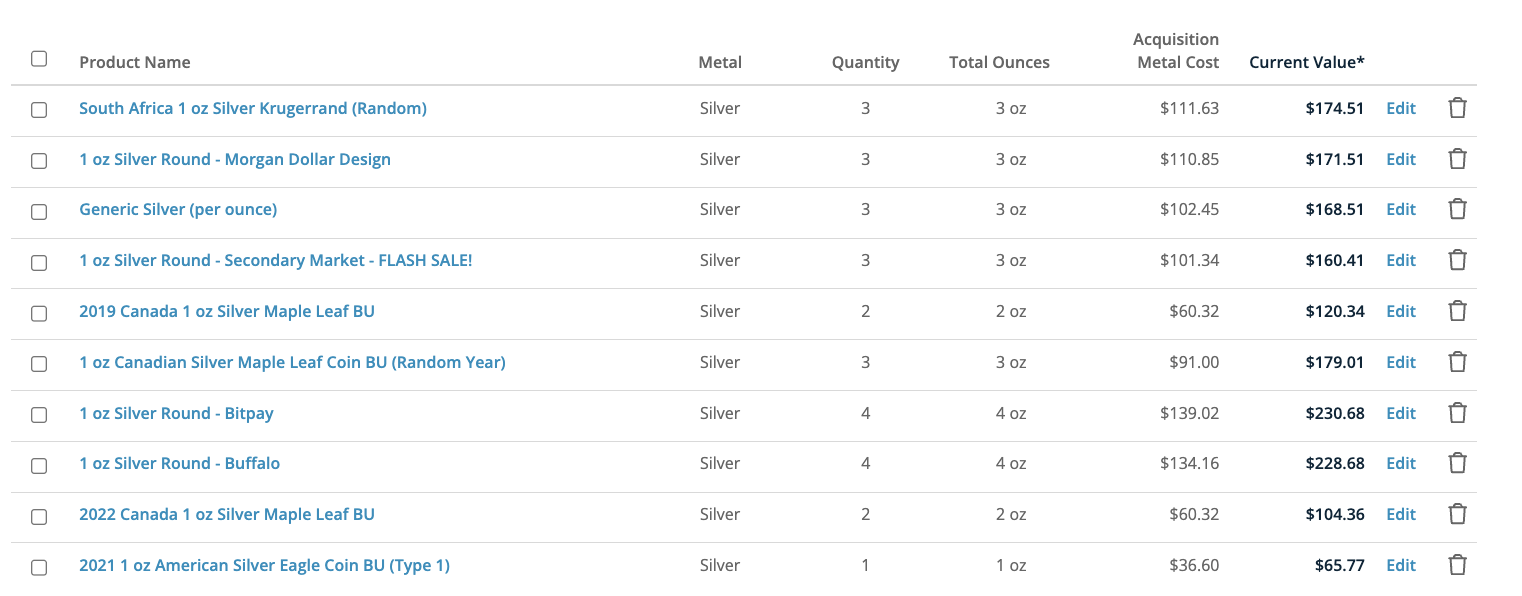This screenshot has width=1522, height=596.
Task: Remove the Generic Silver (per ounce) entry
Action: 1457,209
